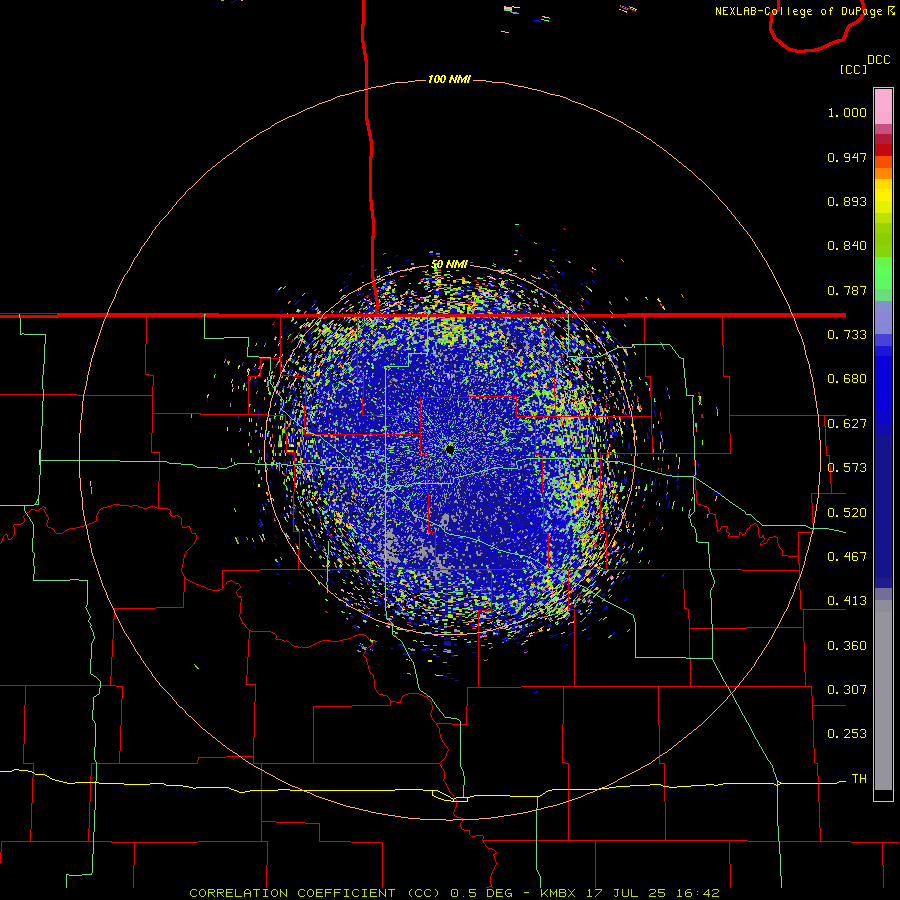Select the 0.680 scale value
The image size is (900, 900).
click(847, 379)
